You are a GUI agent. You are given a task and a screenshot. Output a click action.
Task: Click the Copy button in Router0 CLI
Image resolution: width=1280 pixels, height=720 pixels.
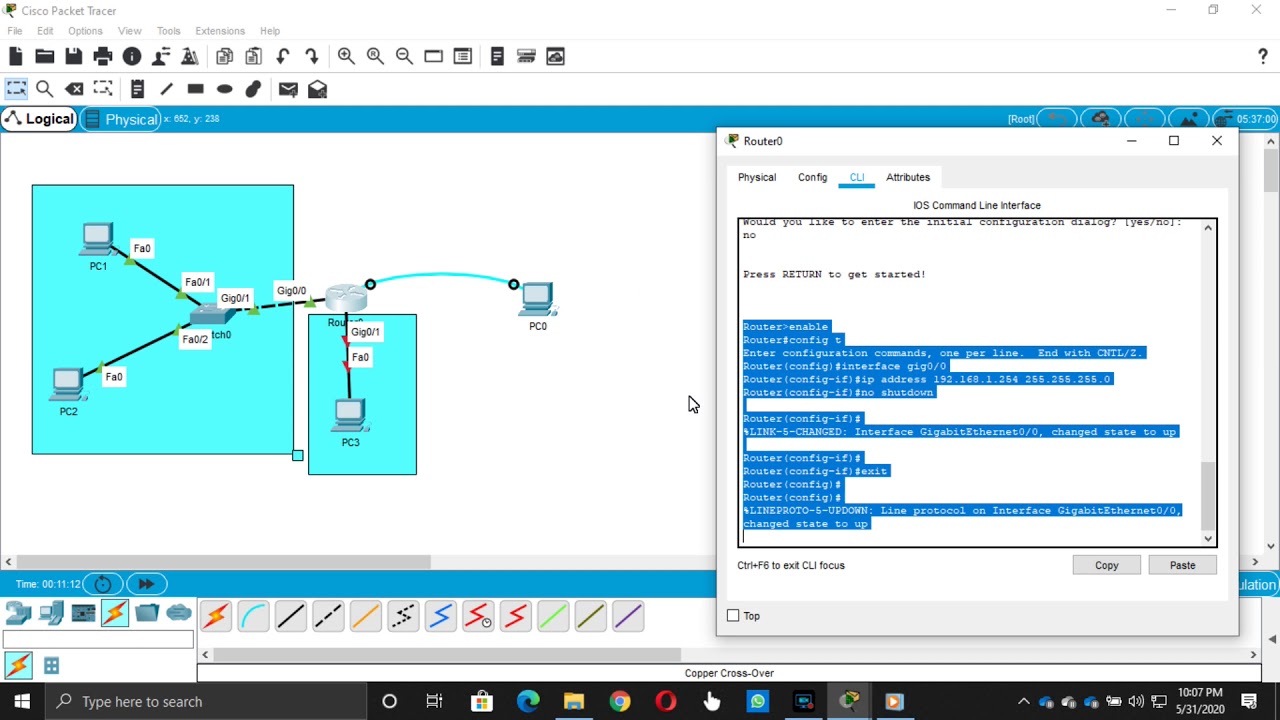pos(1106,565)
